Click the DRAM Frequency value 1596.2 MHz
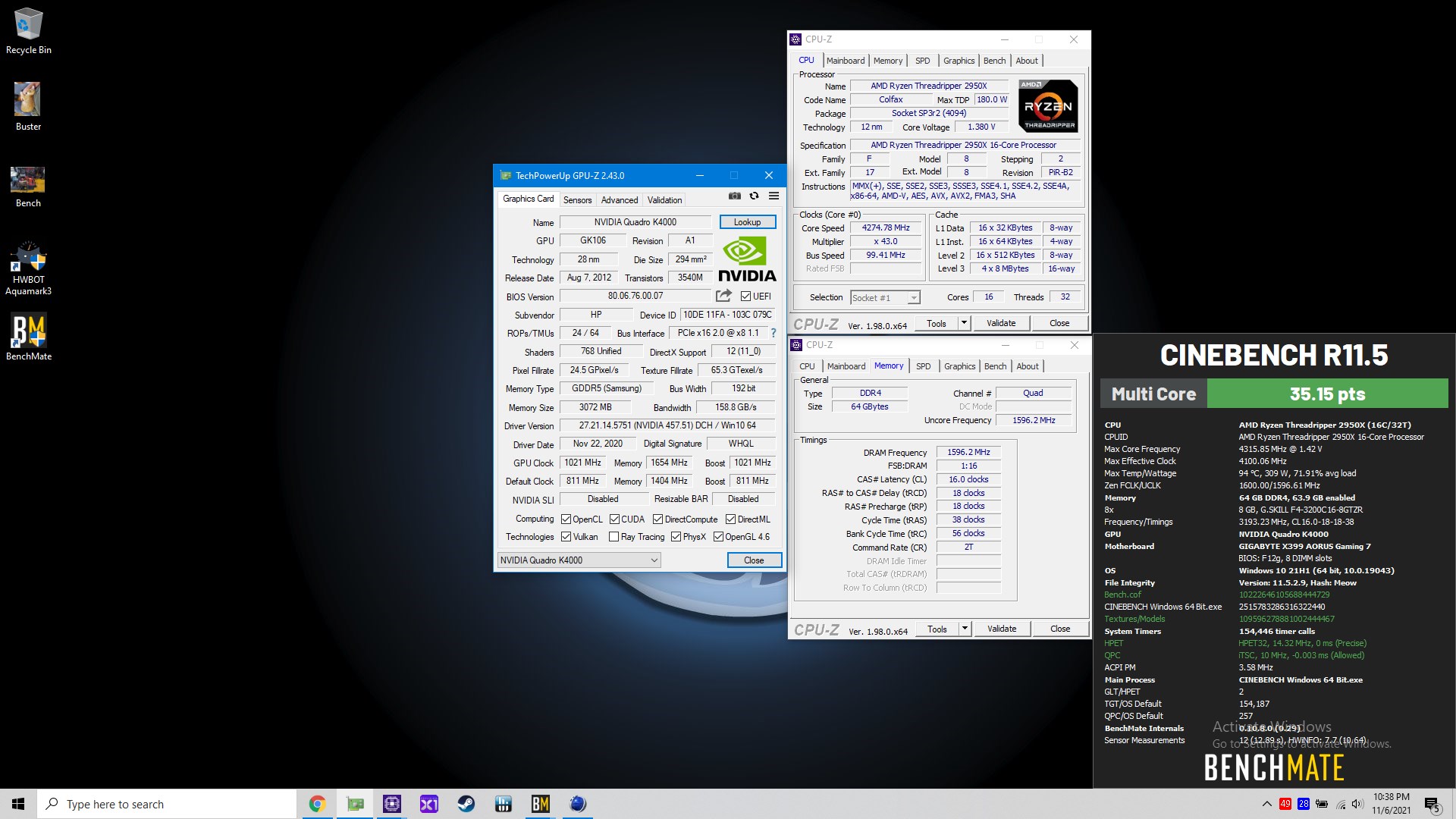The width and height of the screenshot is (1456, 819). coord(968,452)
